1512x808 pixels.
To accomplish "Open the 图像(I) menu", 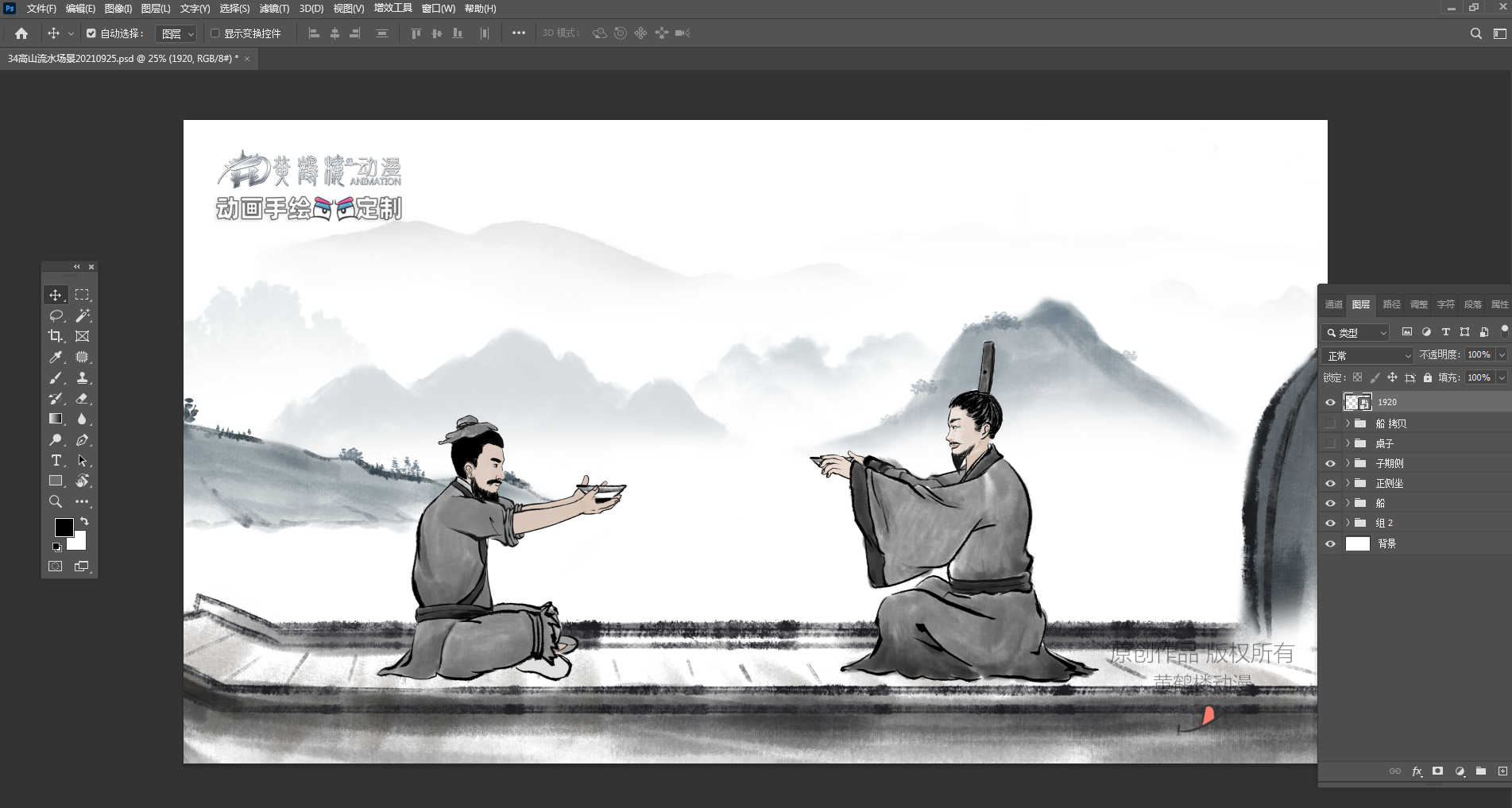I will pos(118,9).
